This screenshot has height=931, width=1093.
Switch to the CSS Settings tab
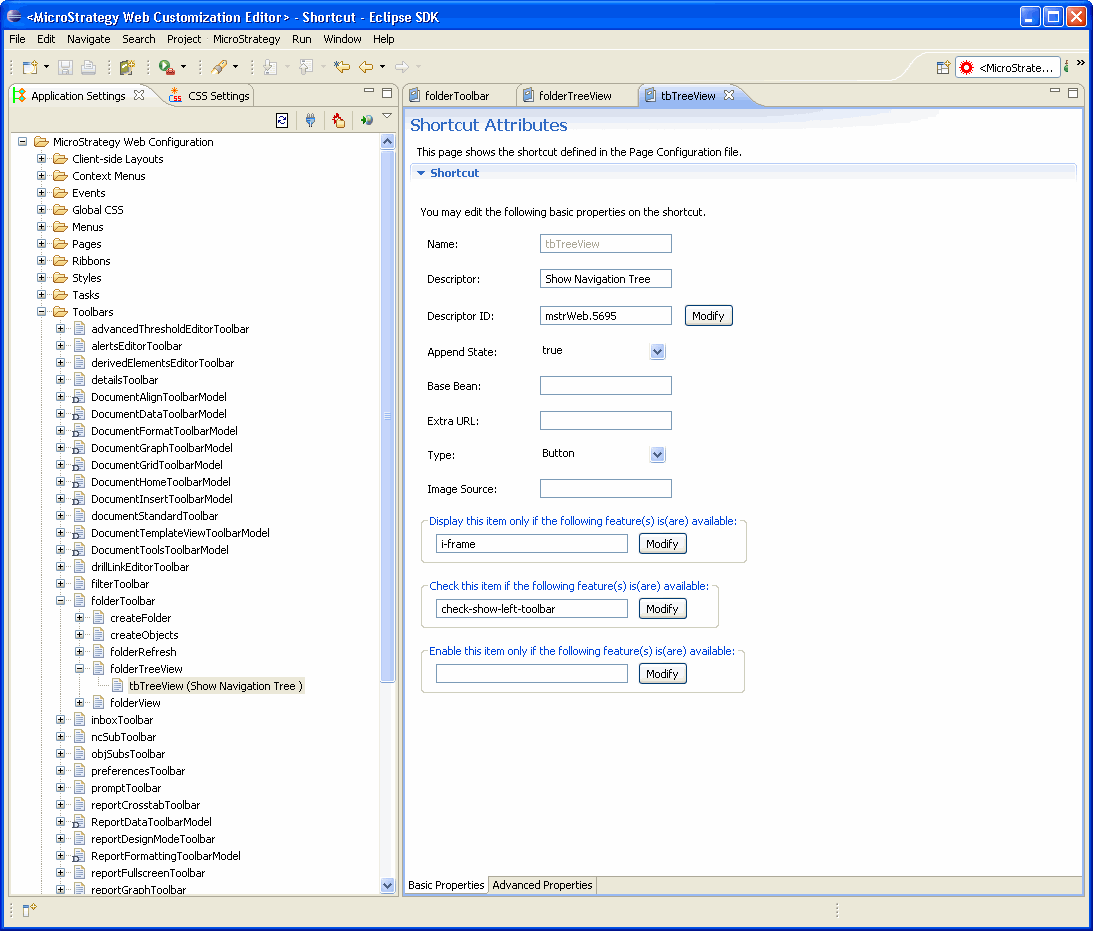point(209,95)
